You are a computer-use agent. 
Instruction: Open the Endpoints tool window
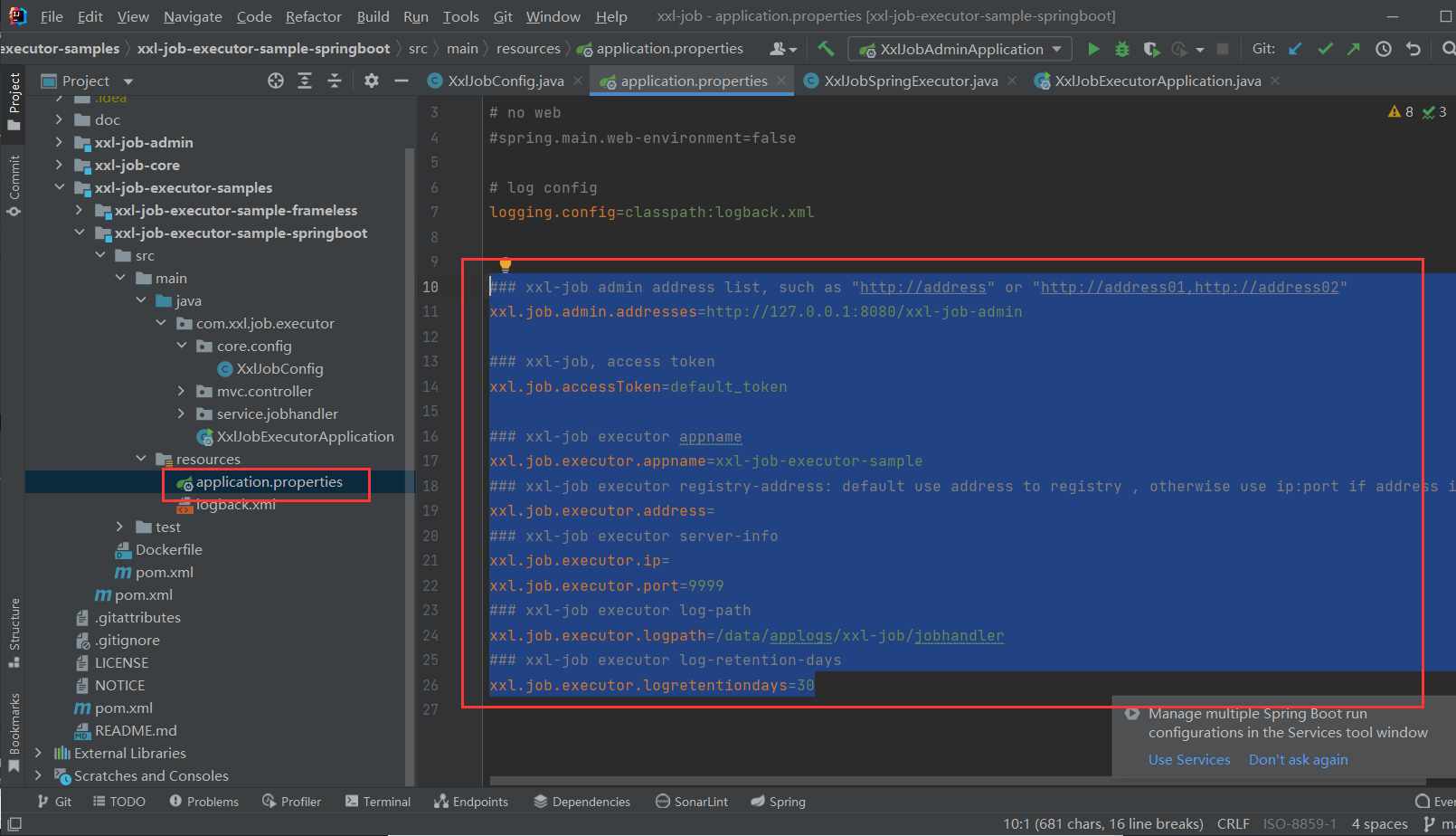(471, 802)
